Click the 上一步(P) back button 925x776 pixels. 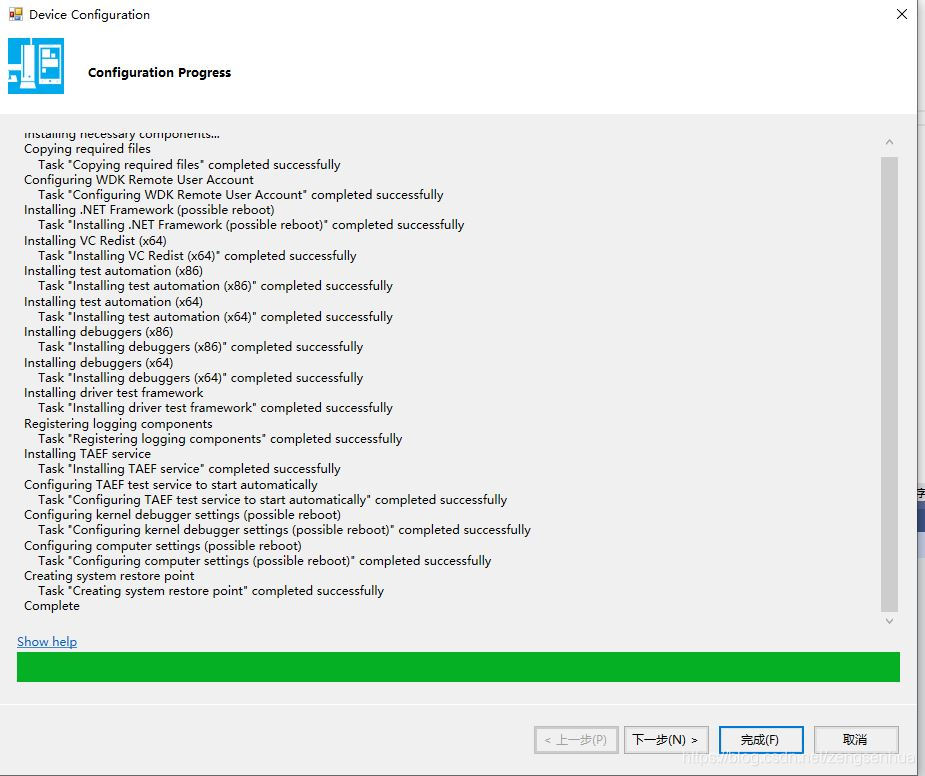576,740
